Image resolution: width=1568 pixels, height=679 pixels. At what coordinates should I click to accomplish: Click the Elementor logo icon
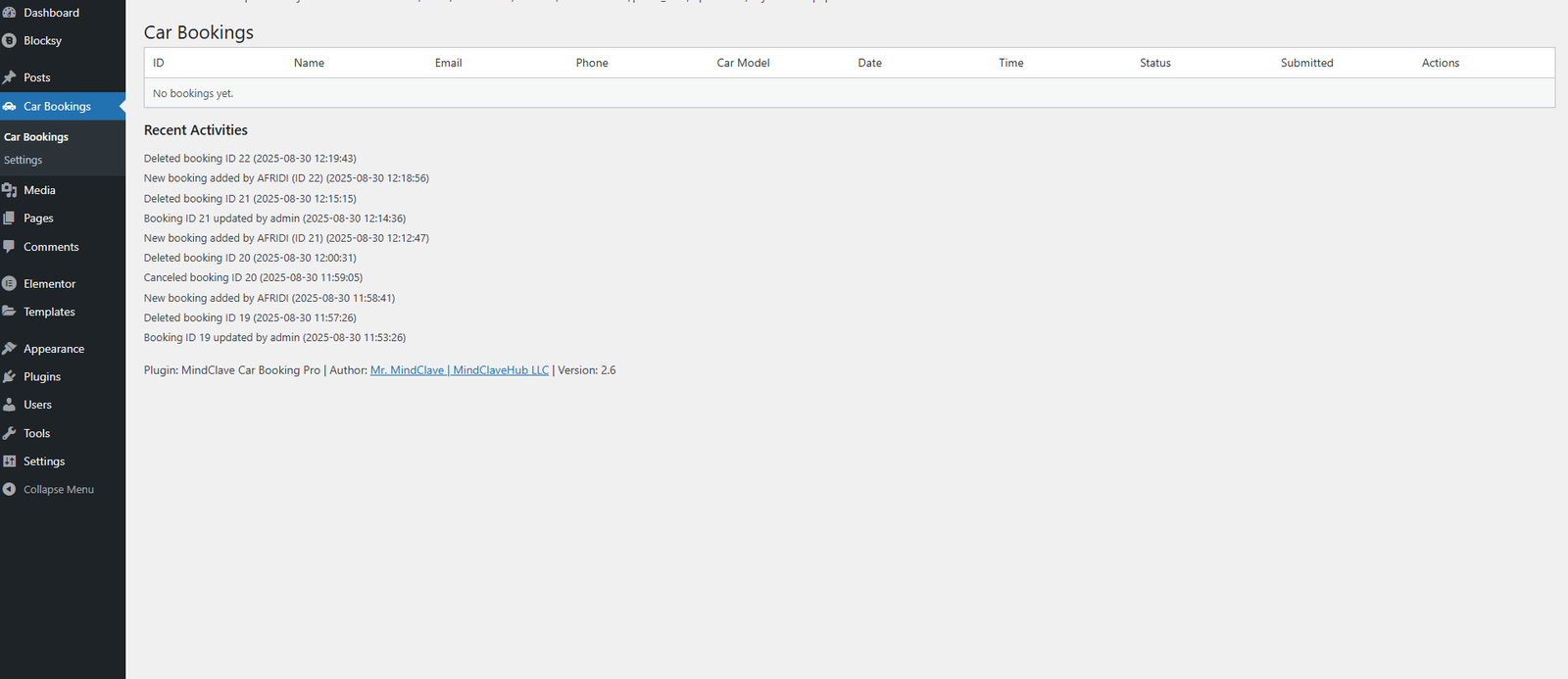coord(10,284)
